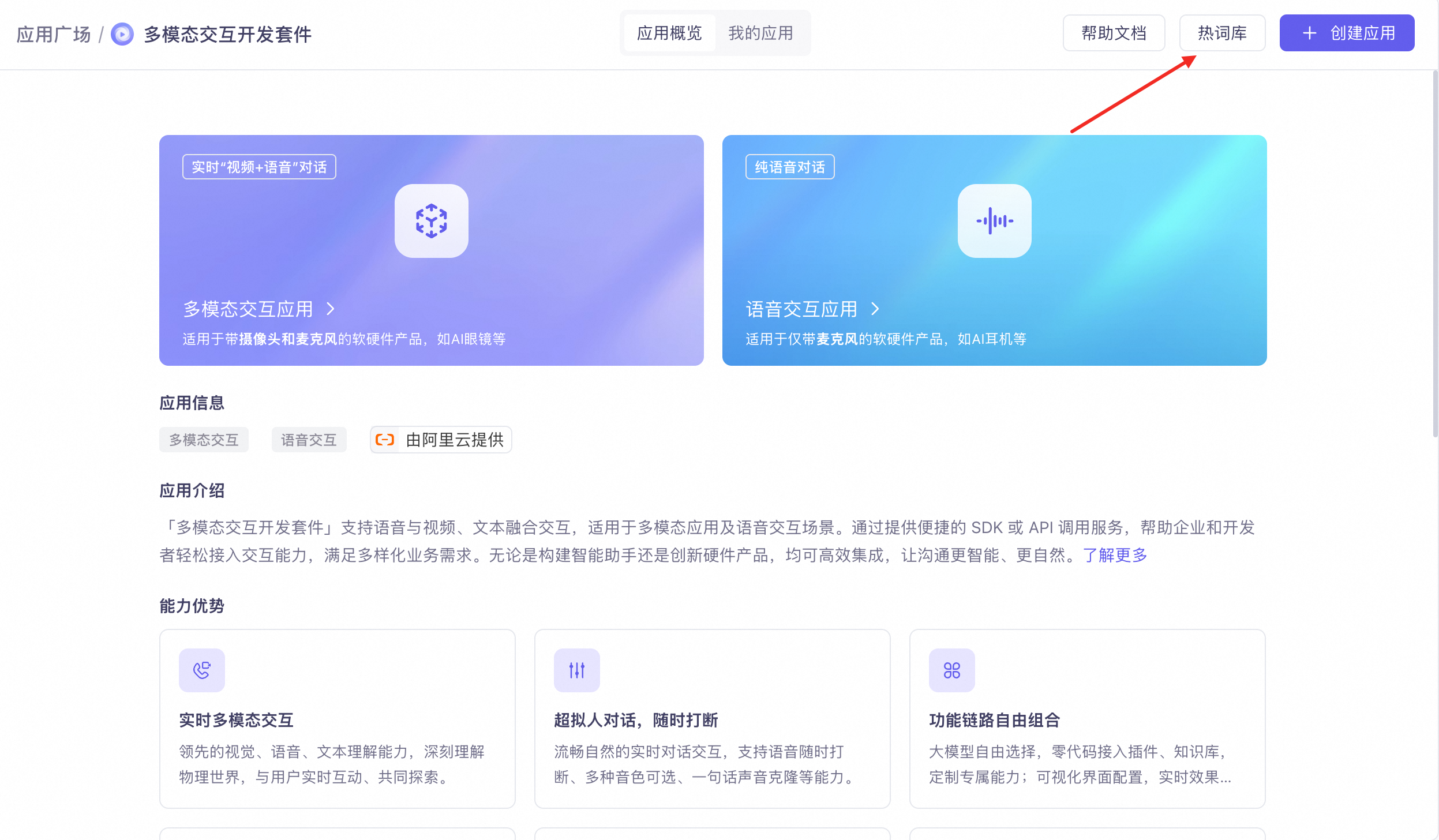The image size is (1439, 840).
Task: Click the 适用于带摄像头和麦克风 description text
Action: 344,339
